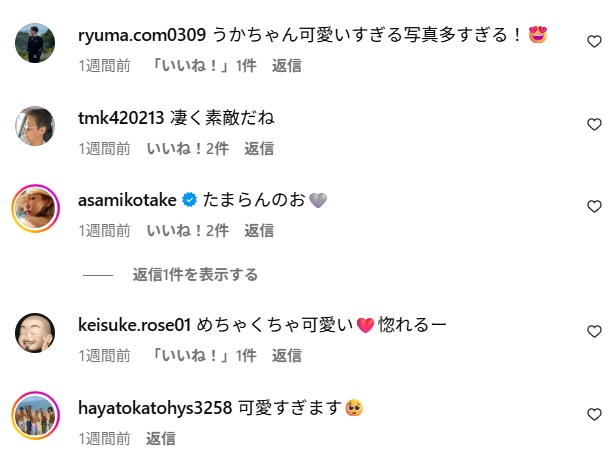The height and width of the screenshot is (458, 613).
Task: Reply to asamikotake's comment
Action: [x=259, y=231]
